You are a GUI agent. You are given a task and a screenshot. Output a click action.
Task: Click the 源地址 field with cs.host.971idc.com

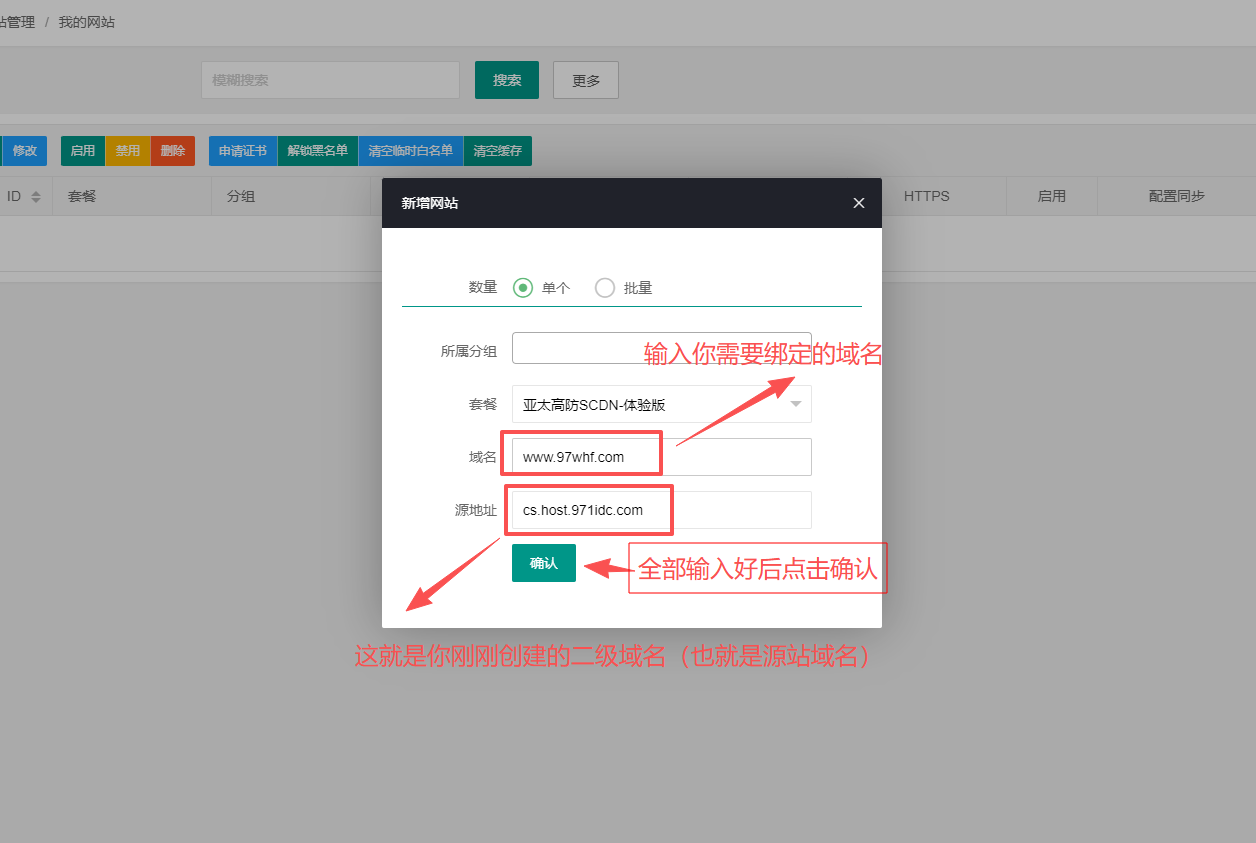(x=661, y=510)
